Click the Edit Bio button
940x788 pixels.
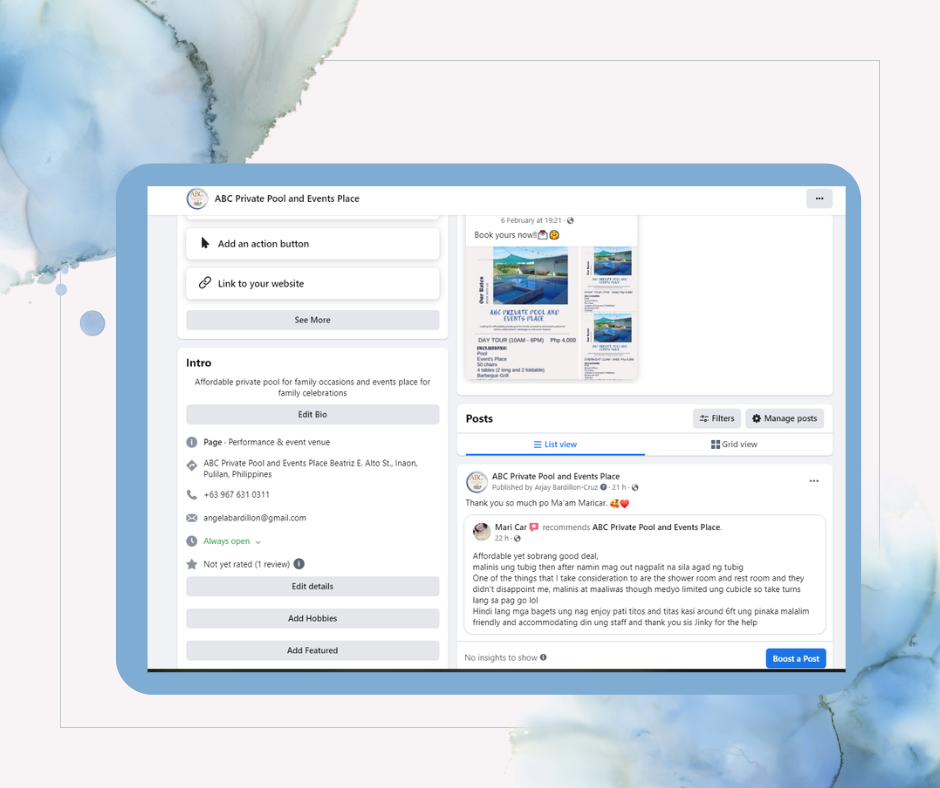coord(312,414)
